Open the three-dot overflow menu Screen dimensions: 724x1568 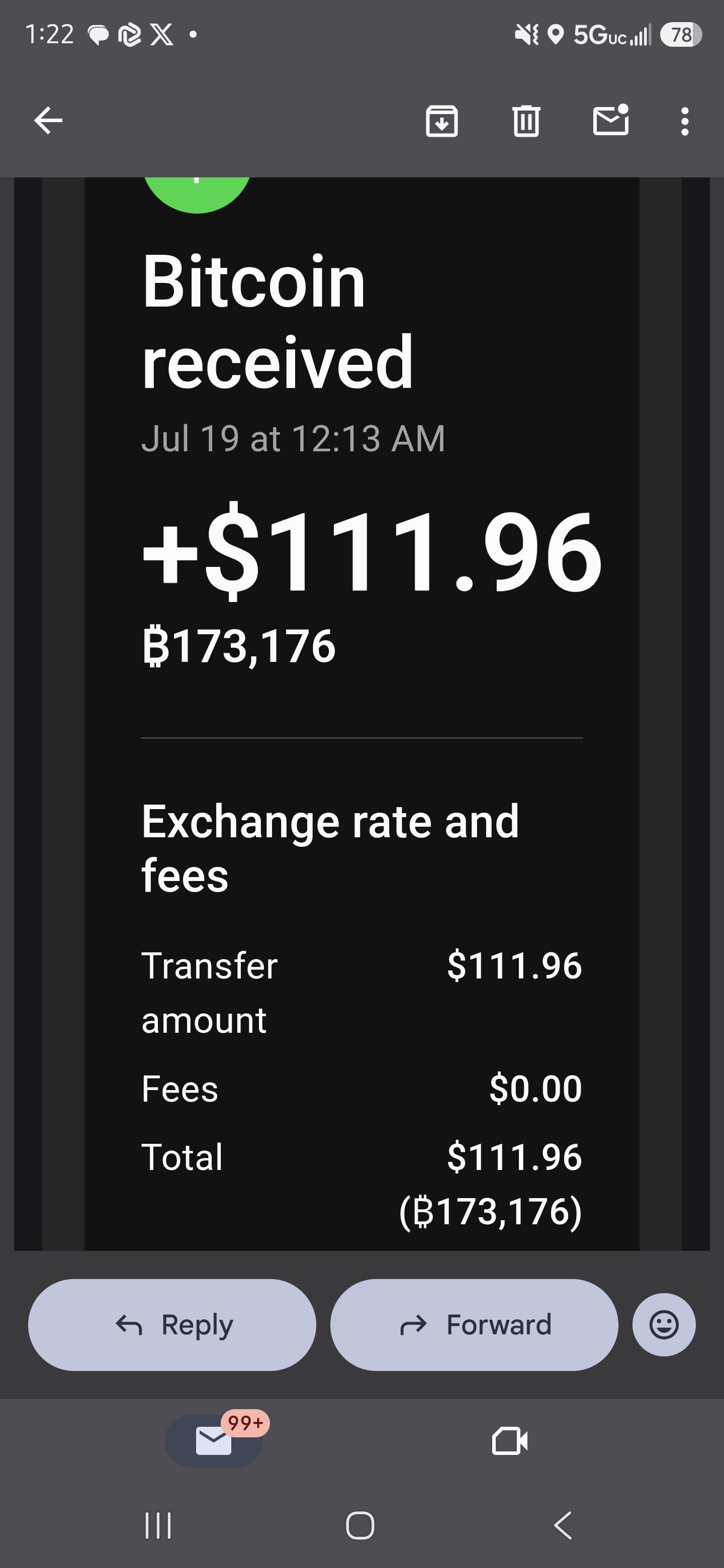pos(685,121)
